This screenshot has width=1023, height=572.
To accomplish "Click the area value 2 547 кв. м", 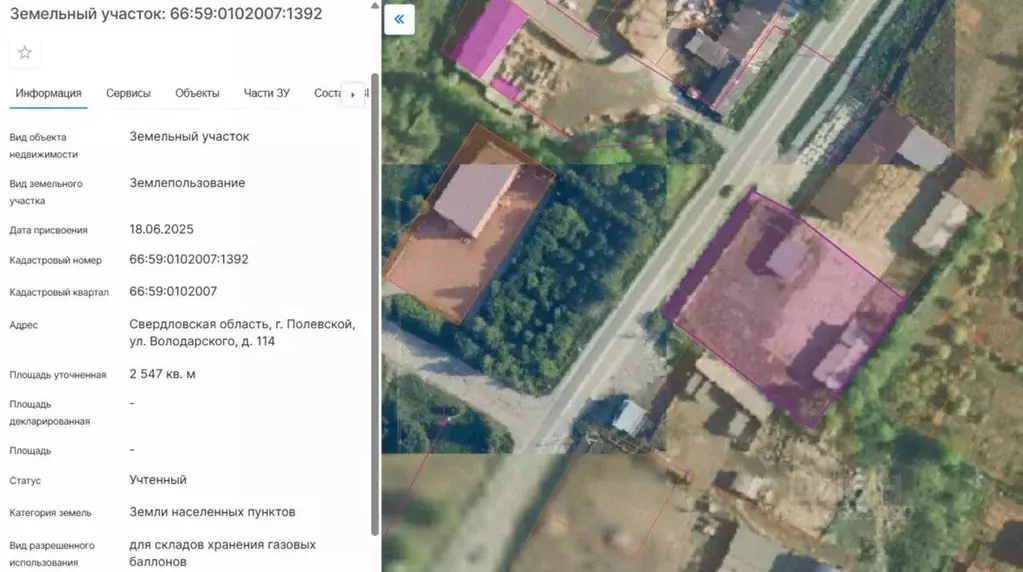I will tap(162, 374).
